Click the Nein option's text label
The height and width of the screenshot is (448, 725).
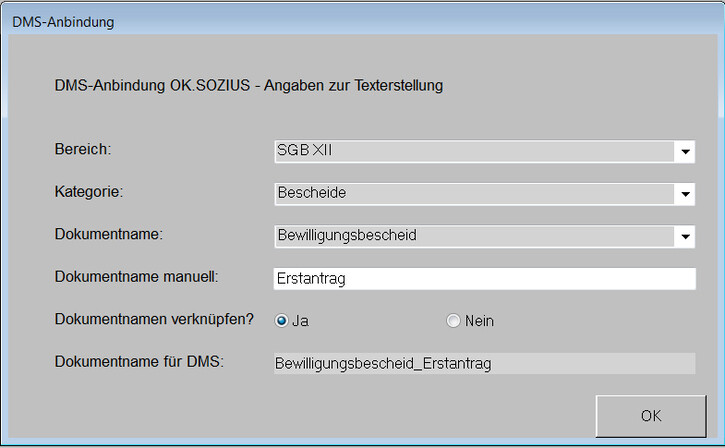pos(479,321)
